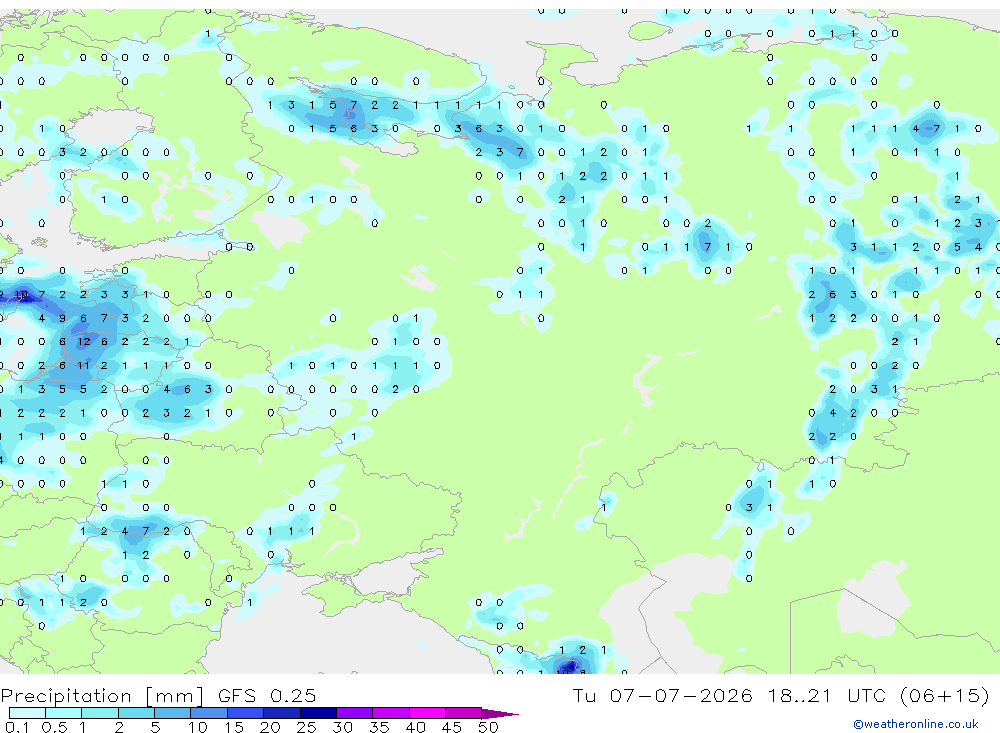The height and width of the screenshot is (733, 1000).
Task: Click the over-50 mm arrow tip of legend
Action: click(x=500, y=713)
